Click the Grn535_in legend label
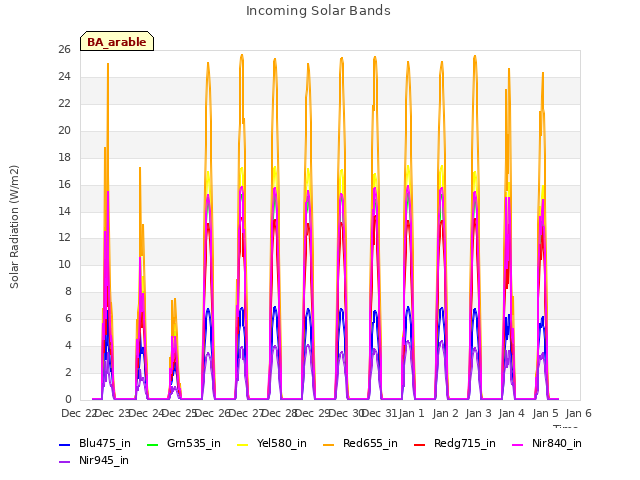Image resolution: width=640 pixels, height=480 pixels. (194, 443)
